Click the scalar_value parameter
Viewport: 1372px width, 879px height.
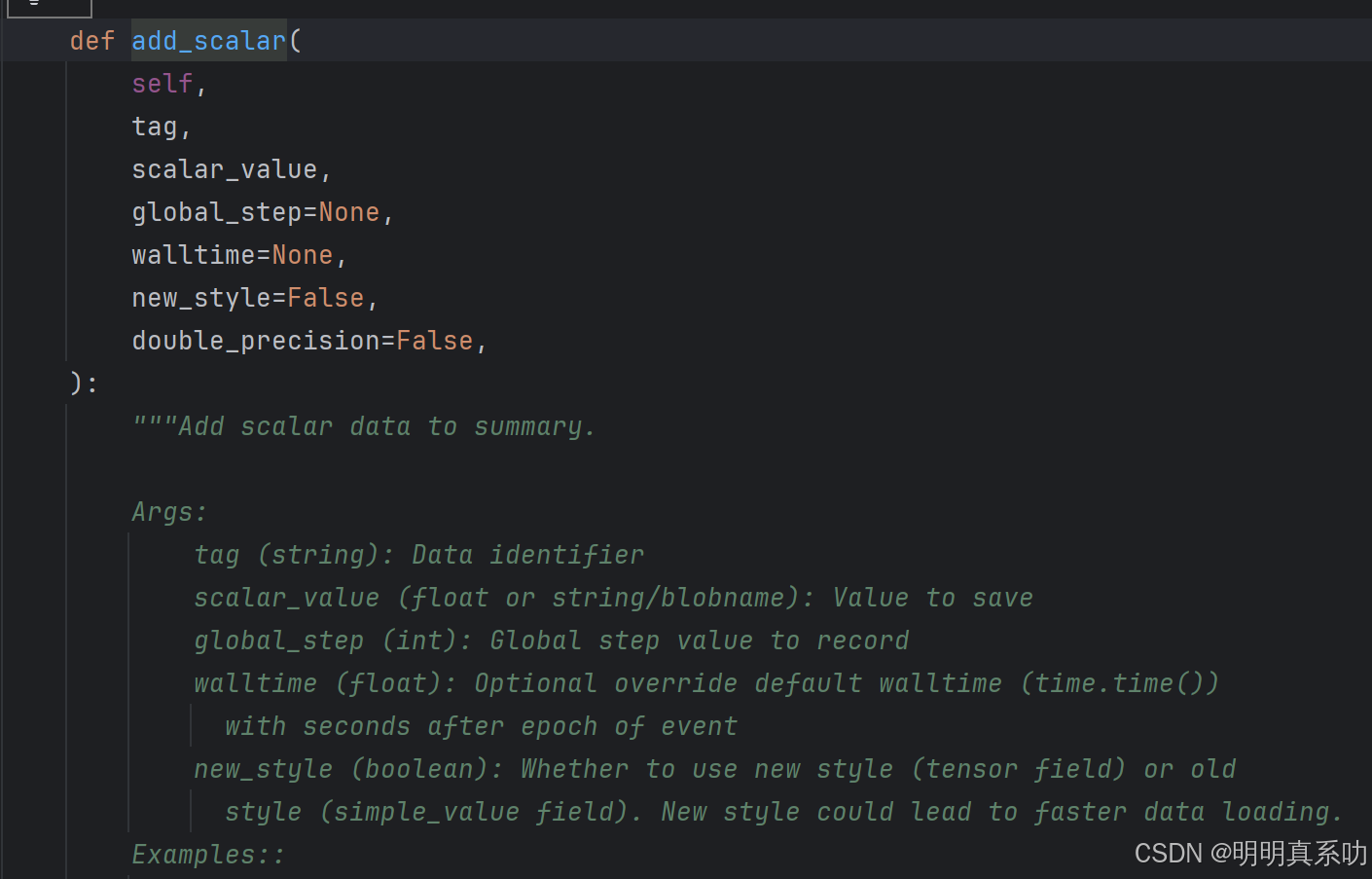click(x=225, y=169)
